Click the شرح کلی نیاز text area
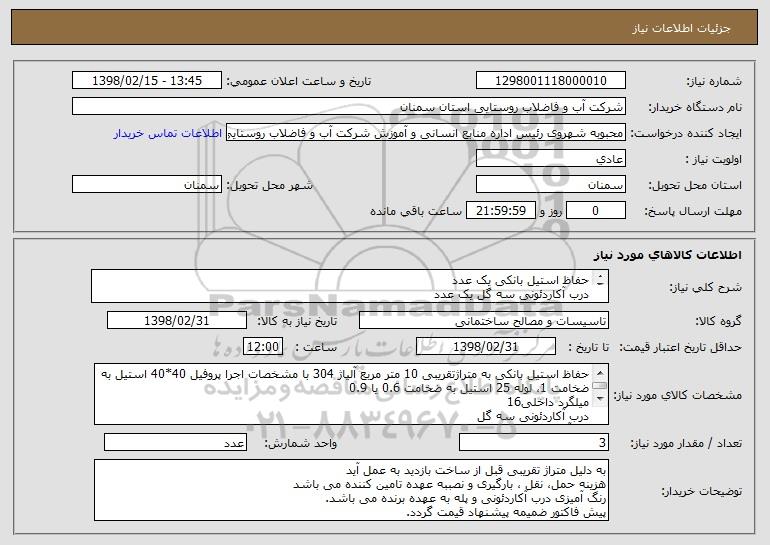Screen dimensions: 770x545 coord(350,286)
